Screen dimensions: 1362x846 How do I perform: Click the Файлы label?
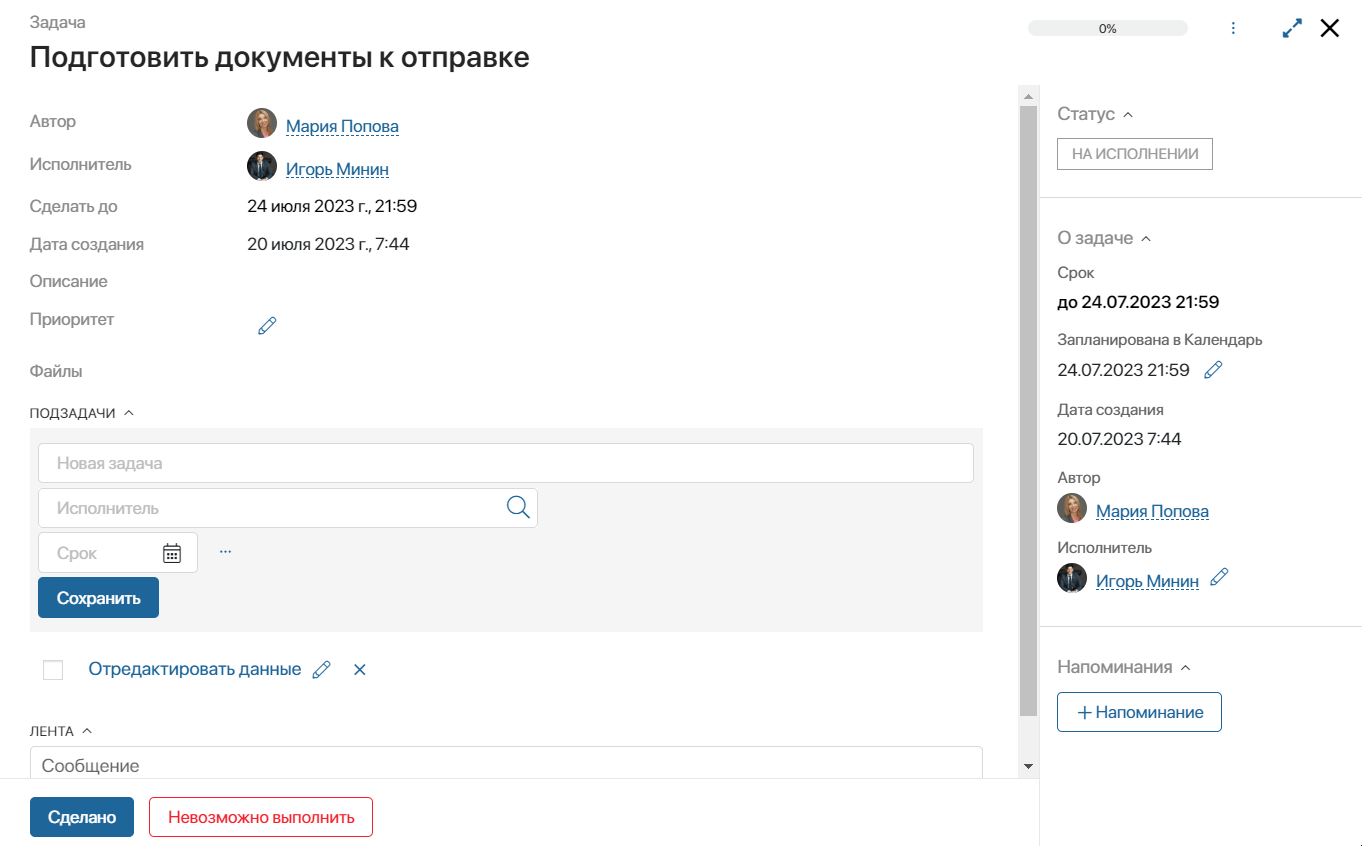click(x=56, y=371)
